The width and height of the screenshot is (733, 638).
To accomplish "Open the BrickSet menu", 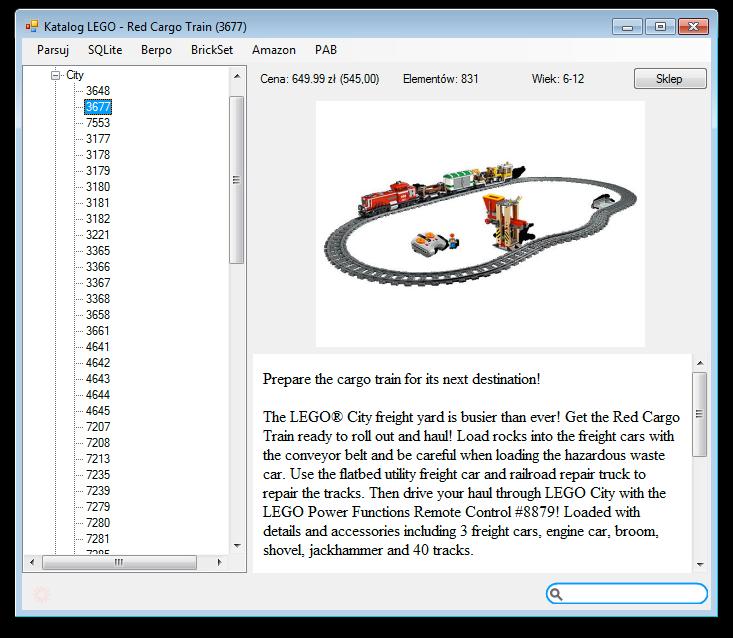I will coord(212,50).
